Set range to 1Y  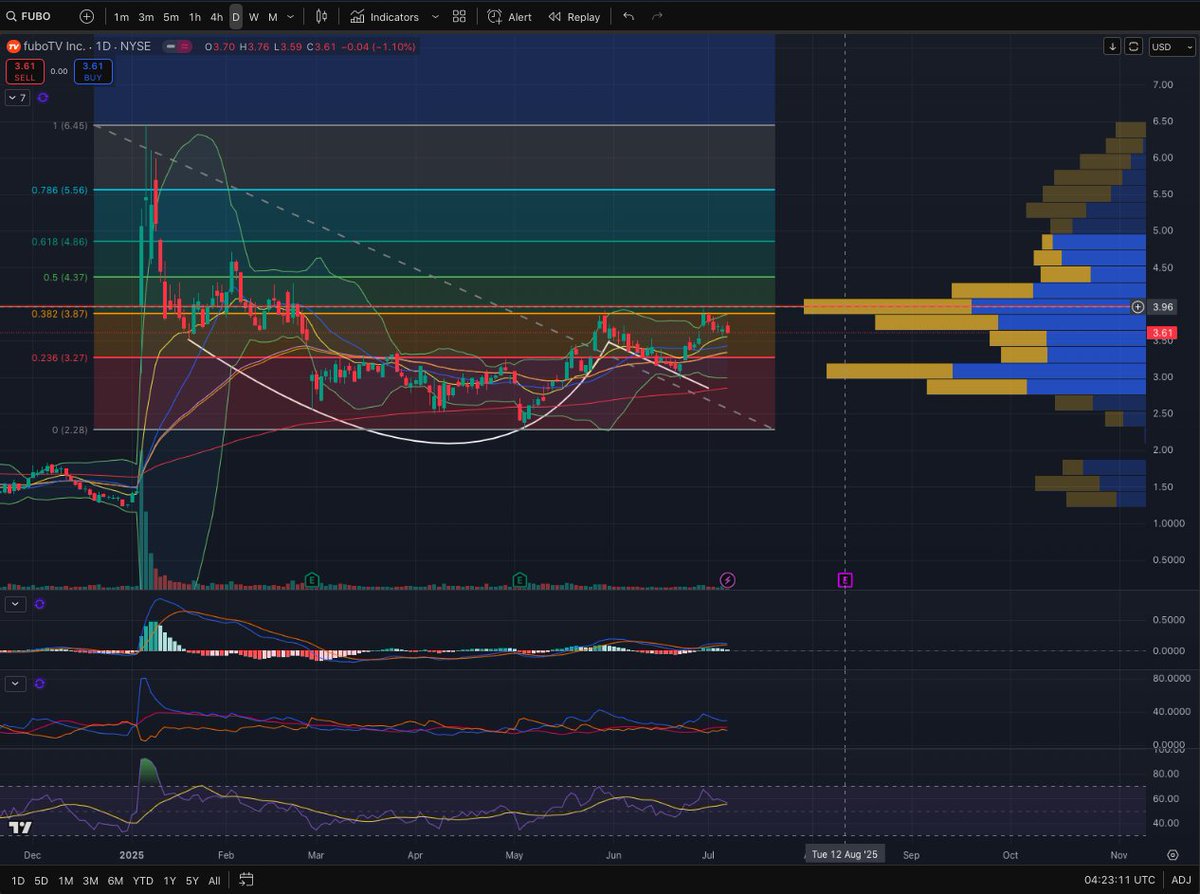pyautogui.click(x=169, y=881)
